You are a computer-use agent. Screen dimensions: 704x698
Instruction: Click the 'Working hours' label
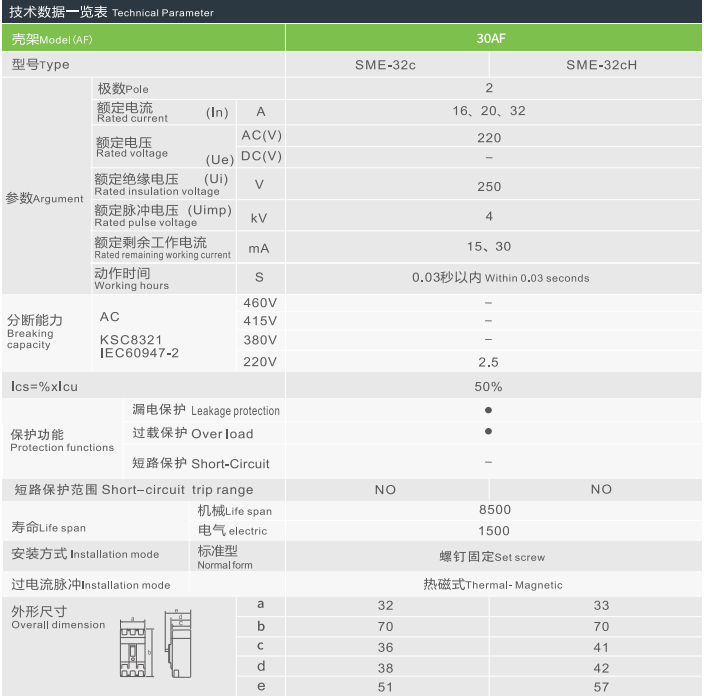tap(132, 286)
